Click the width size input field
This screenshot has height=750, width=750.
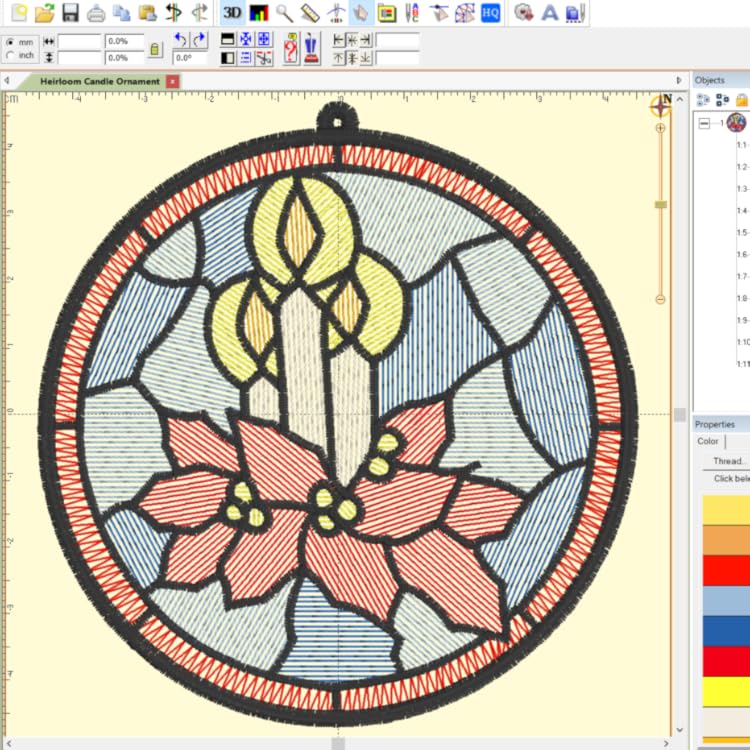click(x=80, y=42)
